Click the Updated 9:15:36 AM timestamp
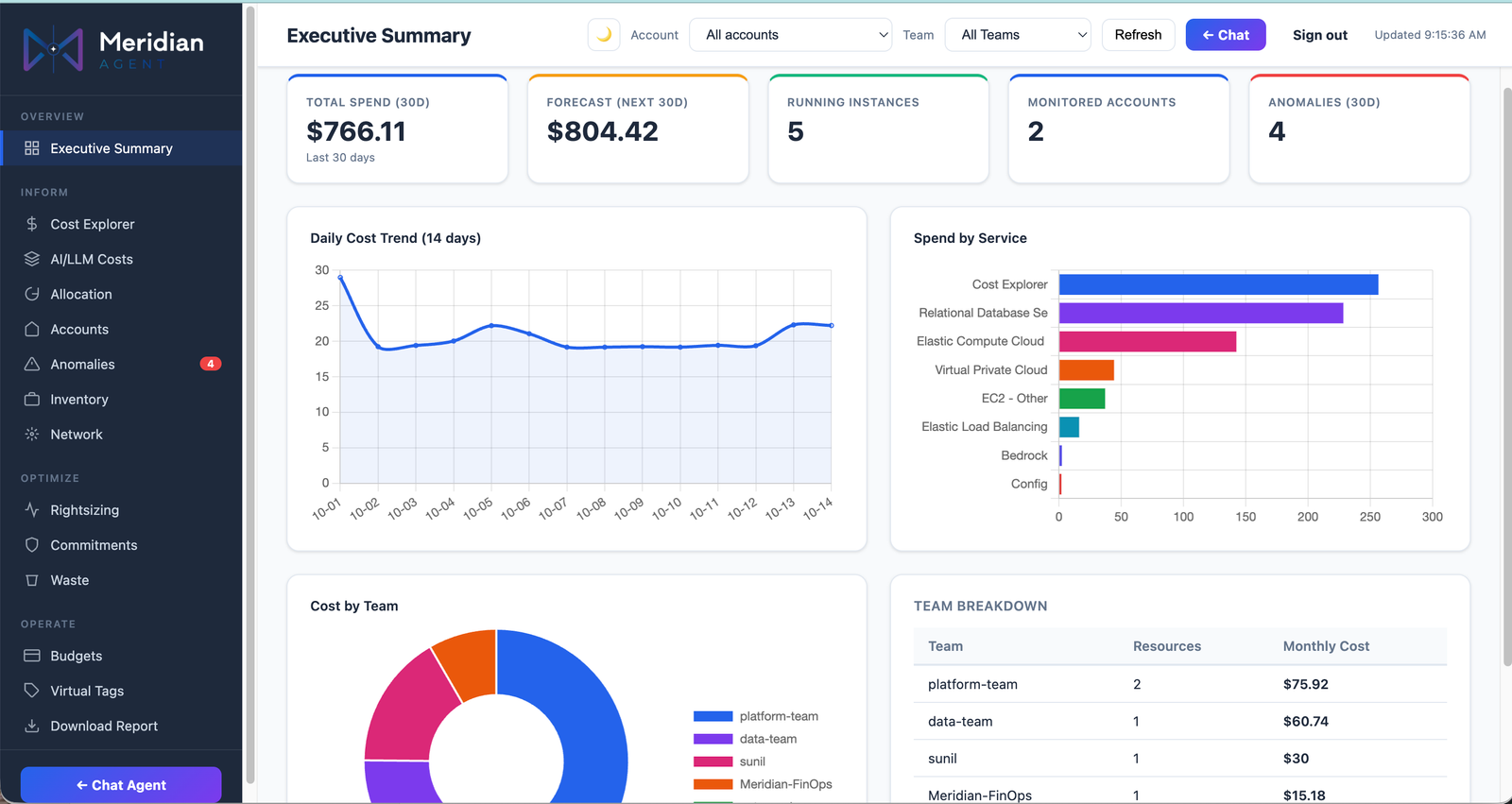Screen dimensions: 1512x804 1430,35
